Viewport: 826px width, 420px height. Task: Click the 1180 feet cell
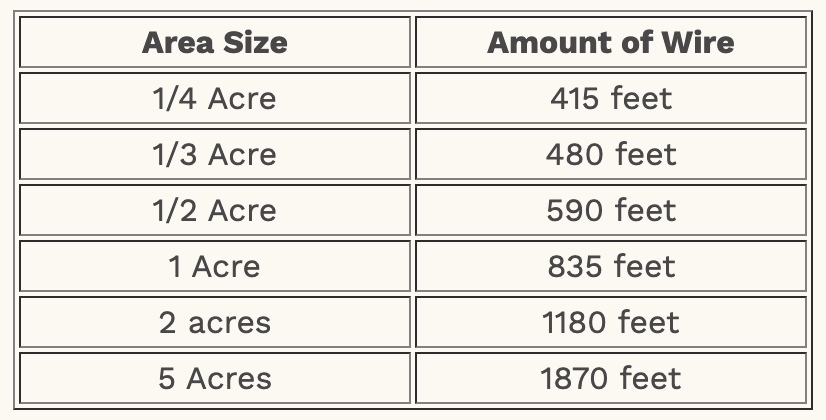pyautogui.click(x=610, y=323)
